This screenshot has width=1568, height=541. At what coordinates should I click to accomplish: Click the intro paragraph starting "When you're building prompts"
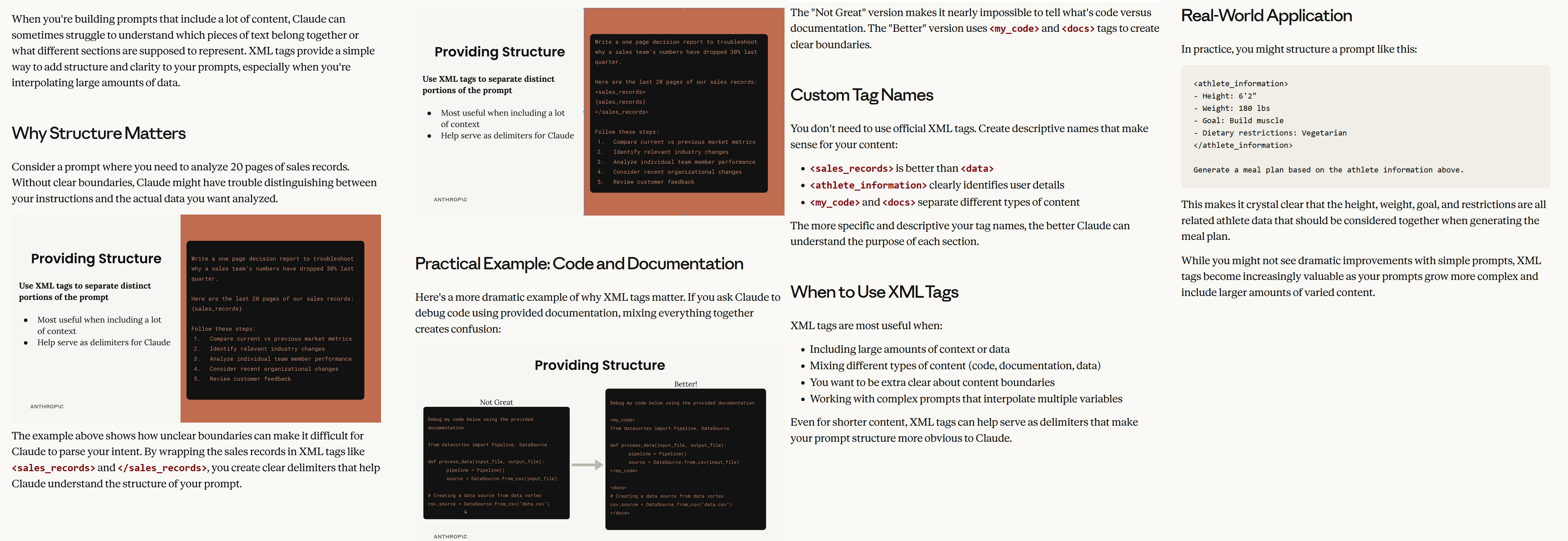coord(193,51)
